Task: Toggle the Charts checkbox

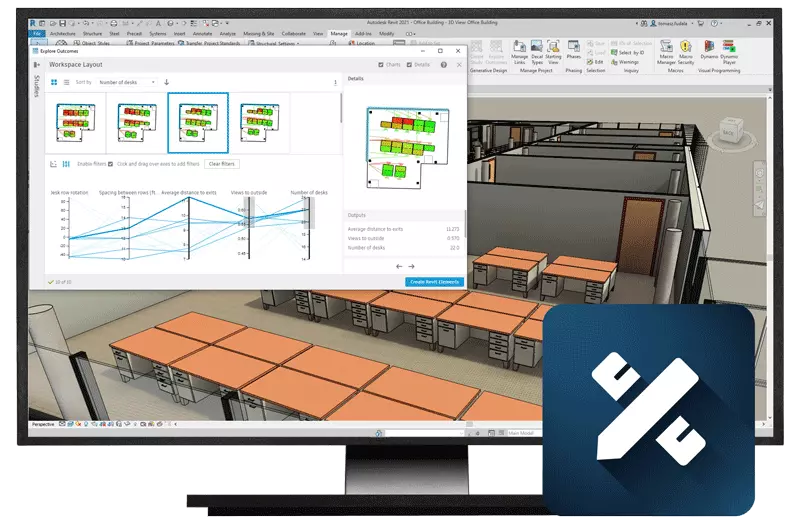Action: pos(381,65)
